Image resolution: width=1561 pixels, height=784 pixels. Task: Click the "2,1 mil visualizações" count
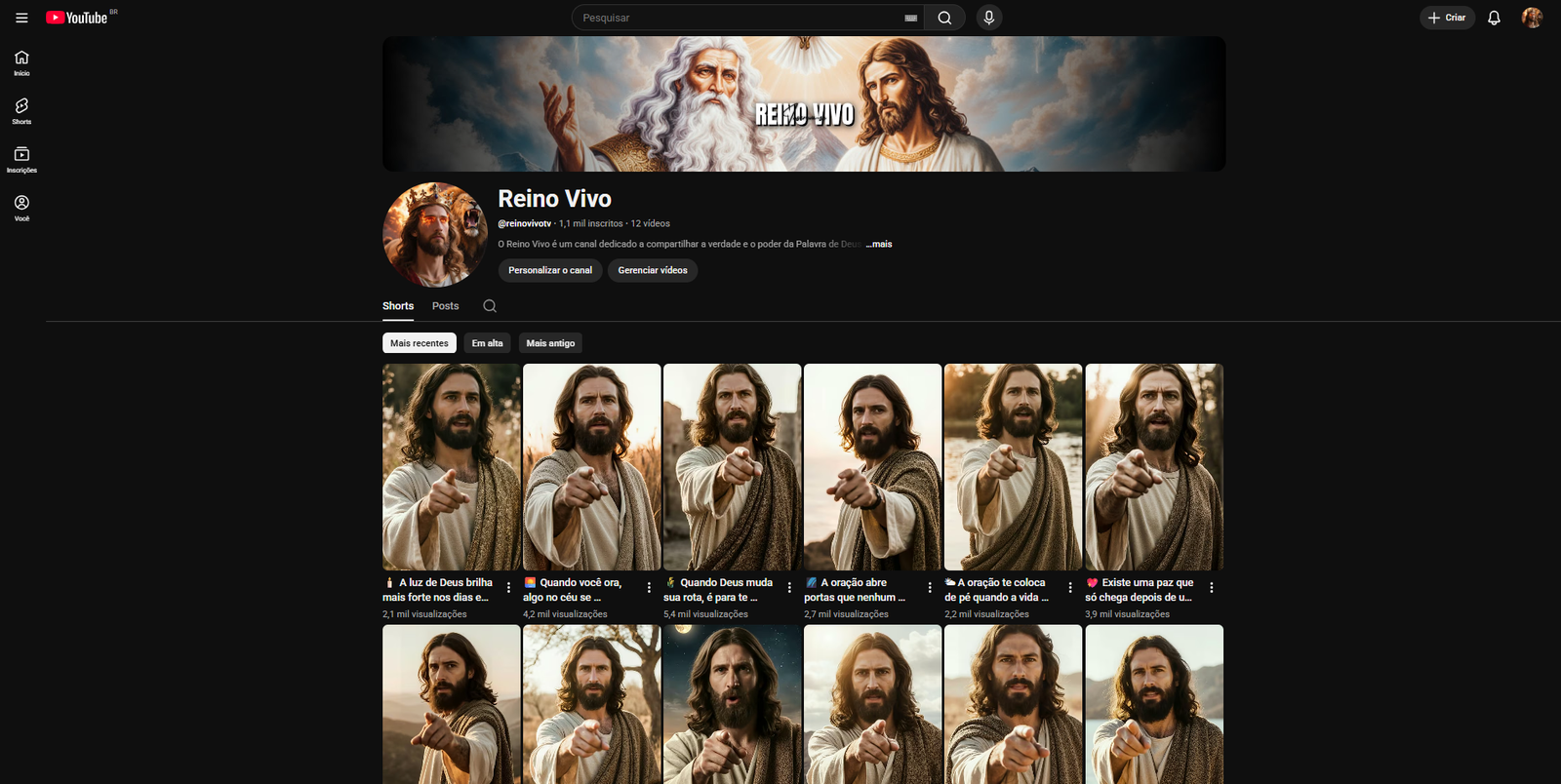tap(424, 614)
